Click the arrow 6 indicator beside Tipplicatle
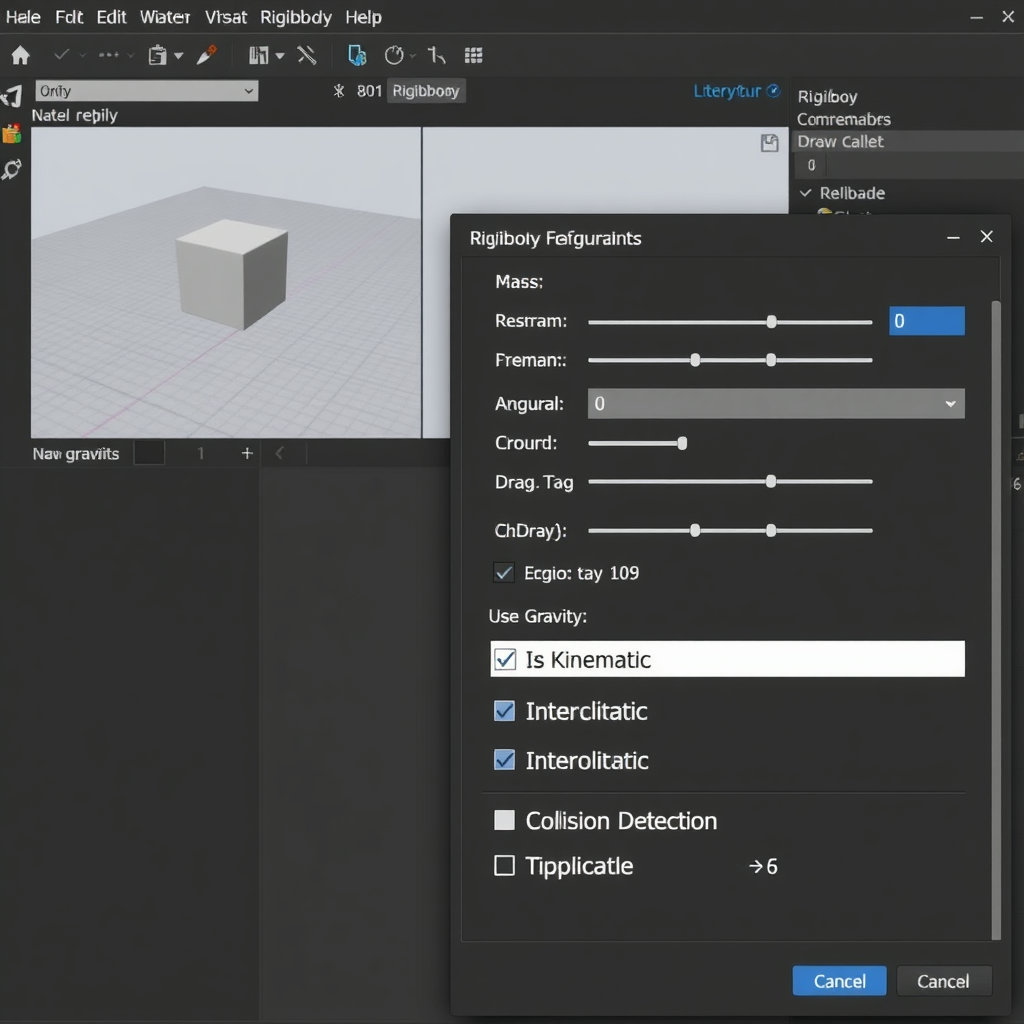Image resolution: width=1024 pixels, height=1024 pixels. 763,867
